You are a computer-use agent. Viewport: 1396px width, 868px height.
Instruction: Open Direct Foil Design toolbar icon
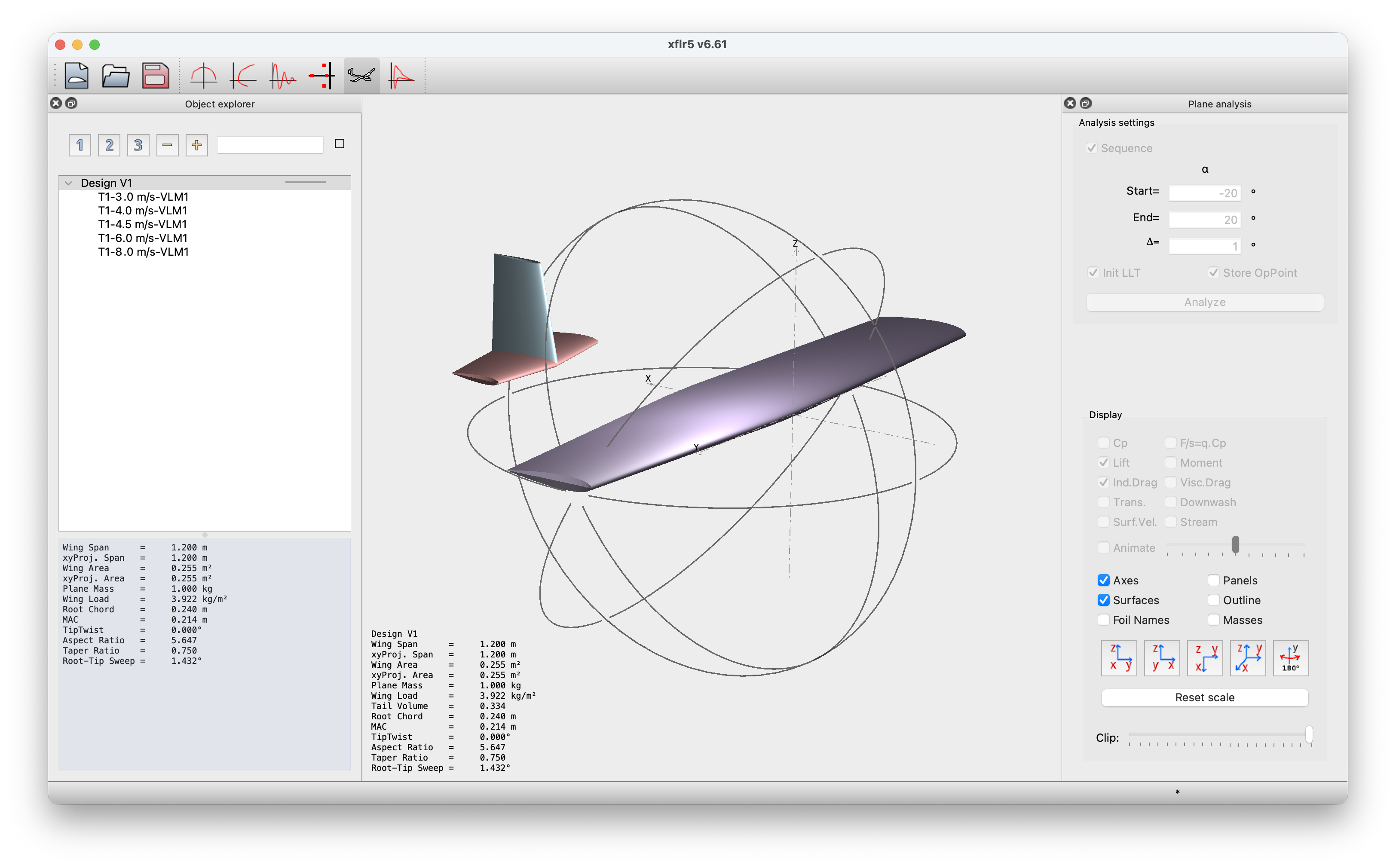(203, 75)
